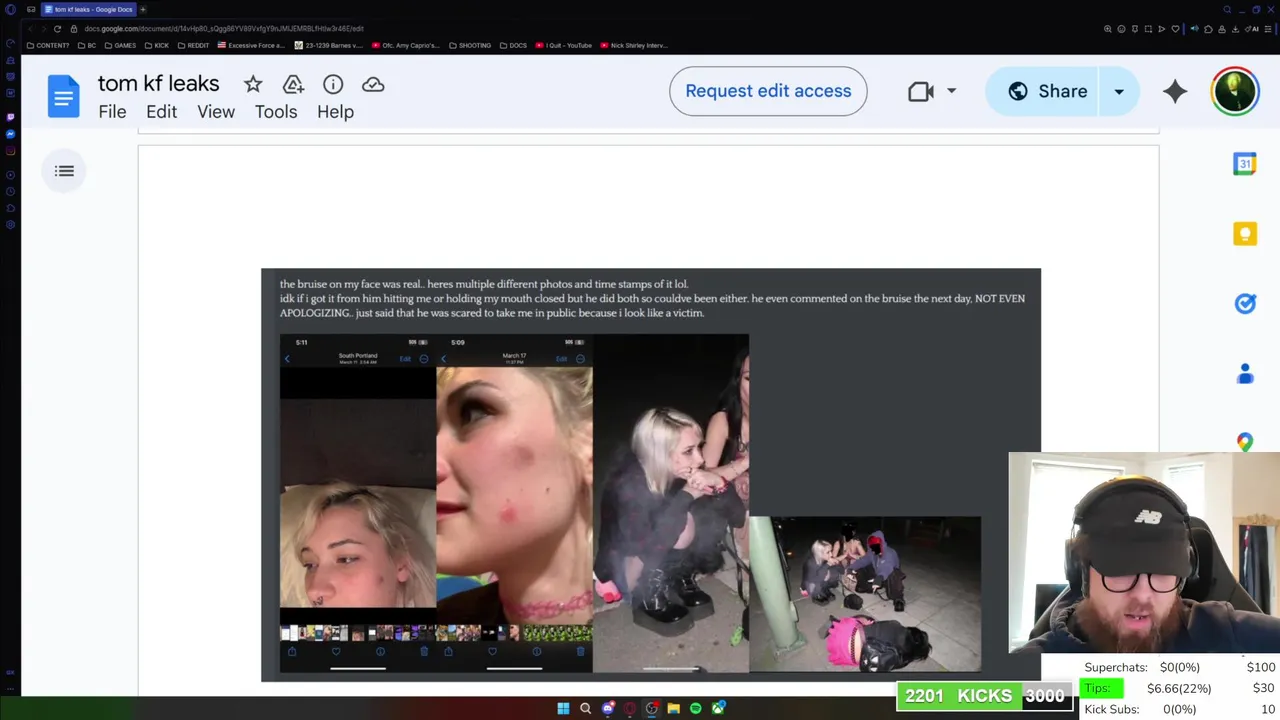1280x720 pixels.
Task: Open browser easy setup sliders icon
Action: (x=1268, y=29)
